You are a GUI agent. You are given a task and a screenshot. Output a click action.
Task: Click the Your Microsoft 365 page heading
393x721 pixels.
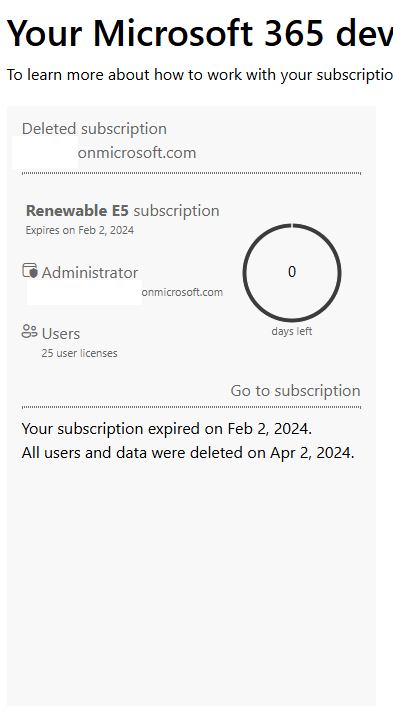tap(199, 33)
